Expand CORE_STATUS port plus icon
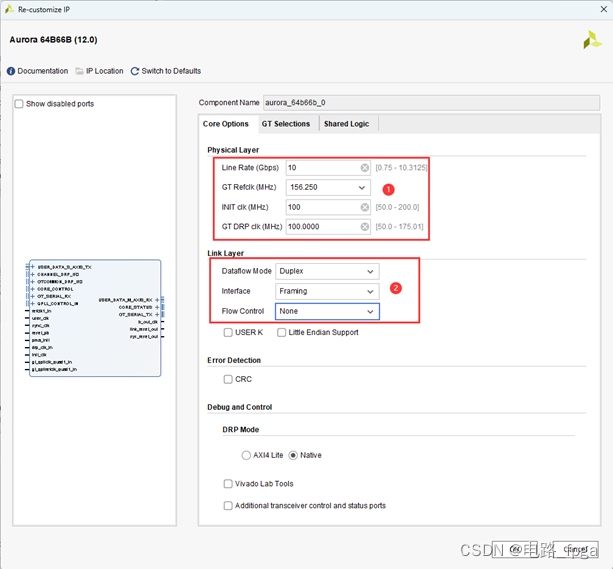This screenshot has height=569, width=613. (x=157, y=307)
